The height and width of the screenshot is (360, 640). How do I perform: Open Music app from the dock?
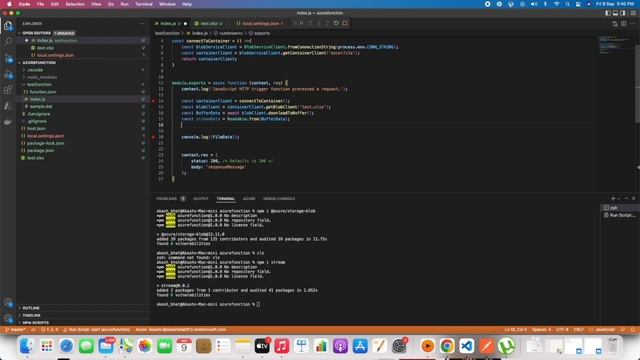282,346
